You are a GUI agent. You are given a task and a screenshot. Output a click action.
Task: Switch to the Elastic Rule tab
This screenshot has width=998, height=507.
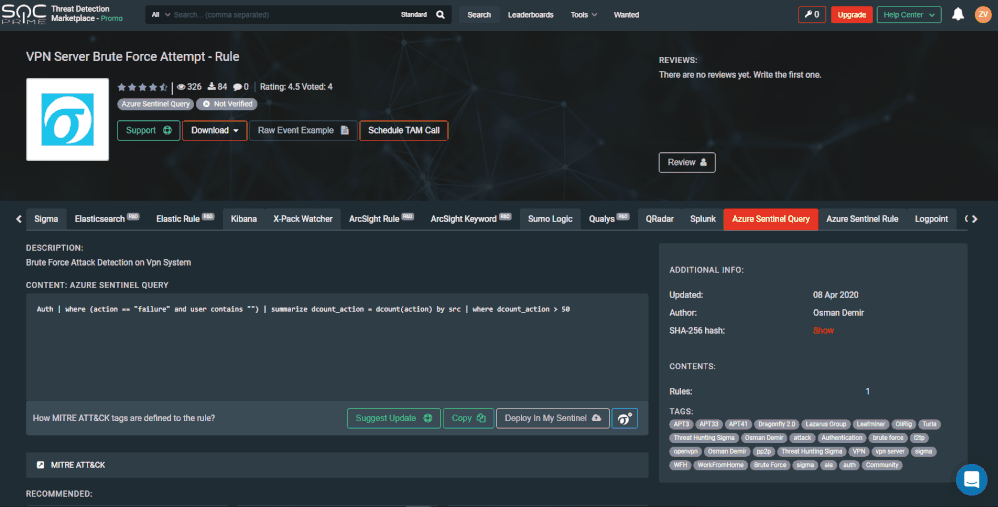(x=185, y=219)
